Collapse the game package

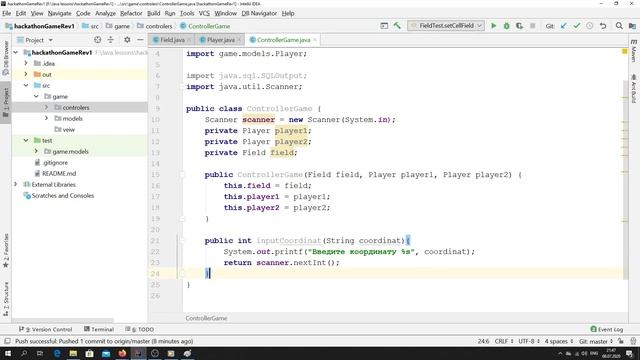pos(36,97)
